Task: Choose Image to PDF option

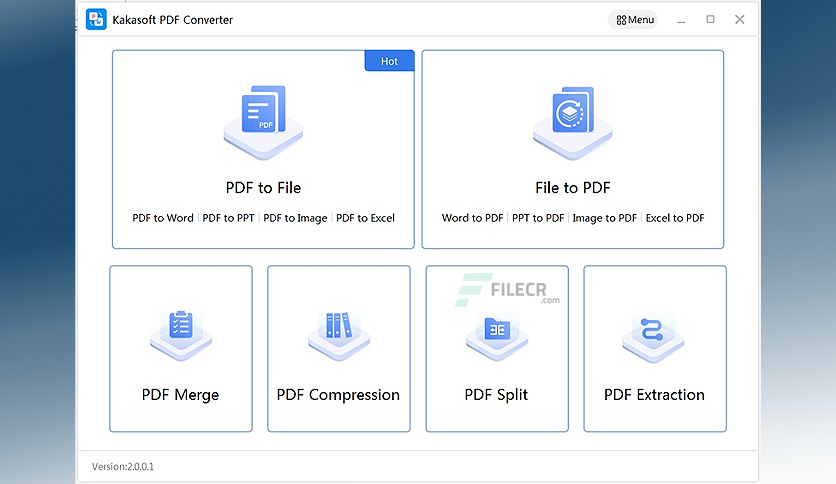Action: pyautogui.click(x=605, y=218)
